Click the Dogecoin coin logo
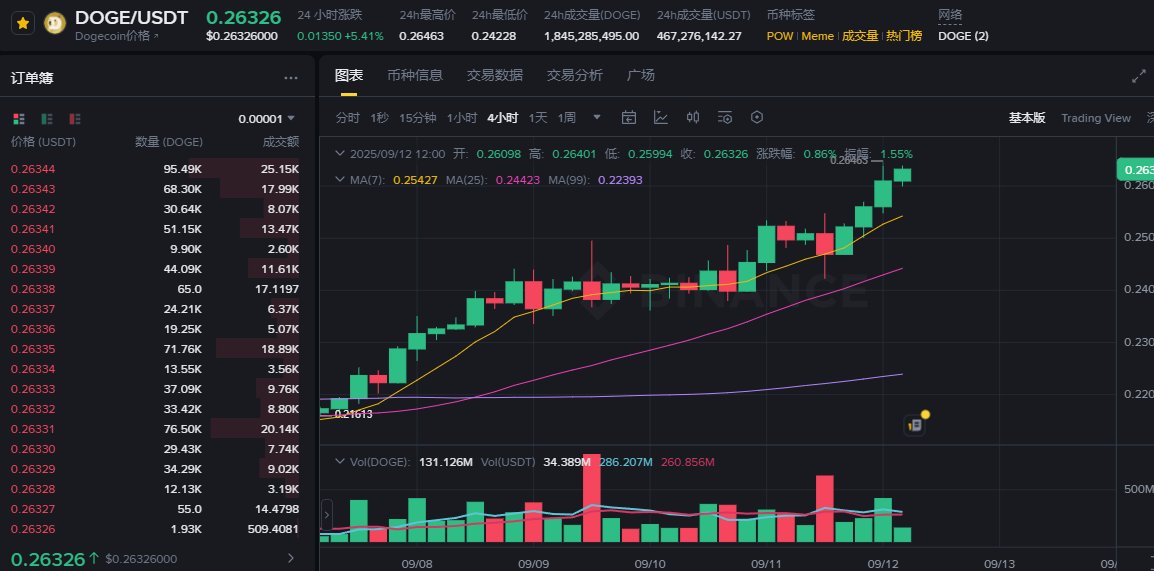Screen dimensions: 1154x571 [x=55, y=24]
